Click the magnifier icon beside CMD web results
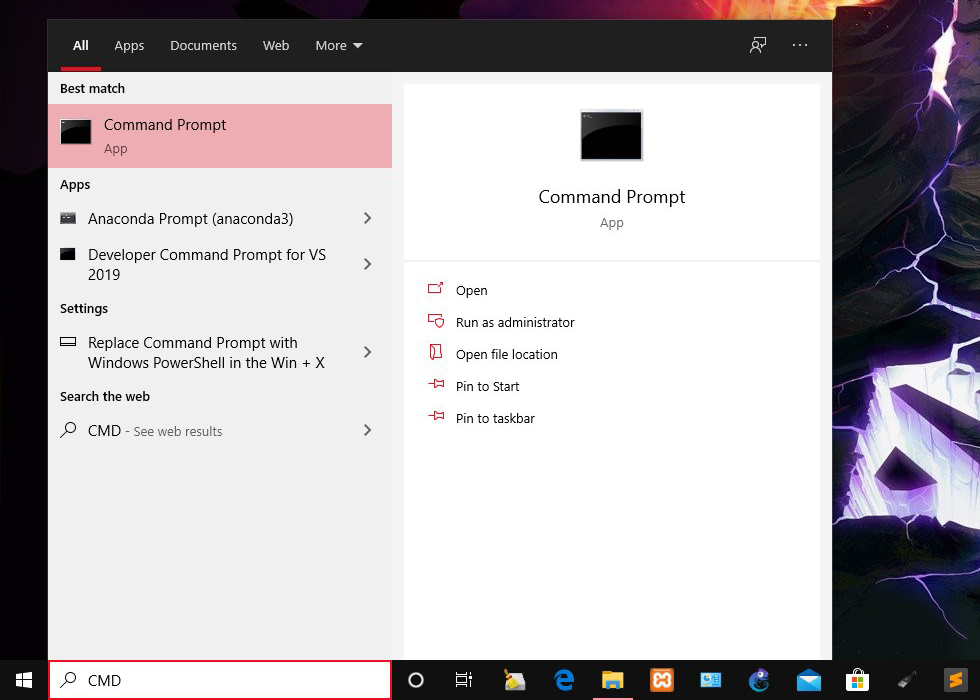Image resolution: width=980 pixels, height=700 pixels. coord(68,430)
